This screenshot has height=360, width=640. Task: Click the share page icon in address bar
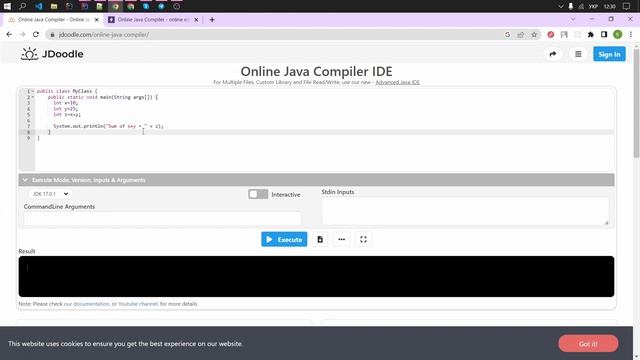click(521, 35)
